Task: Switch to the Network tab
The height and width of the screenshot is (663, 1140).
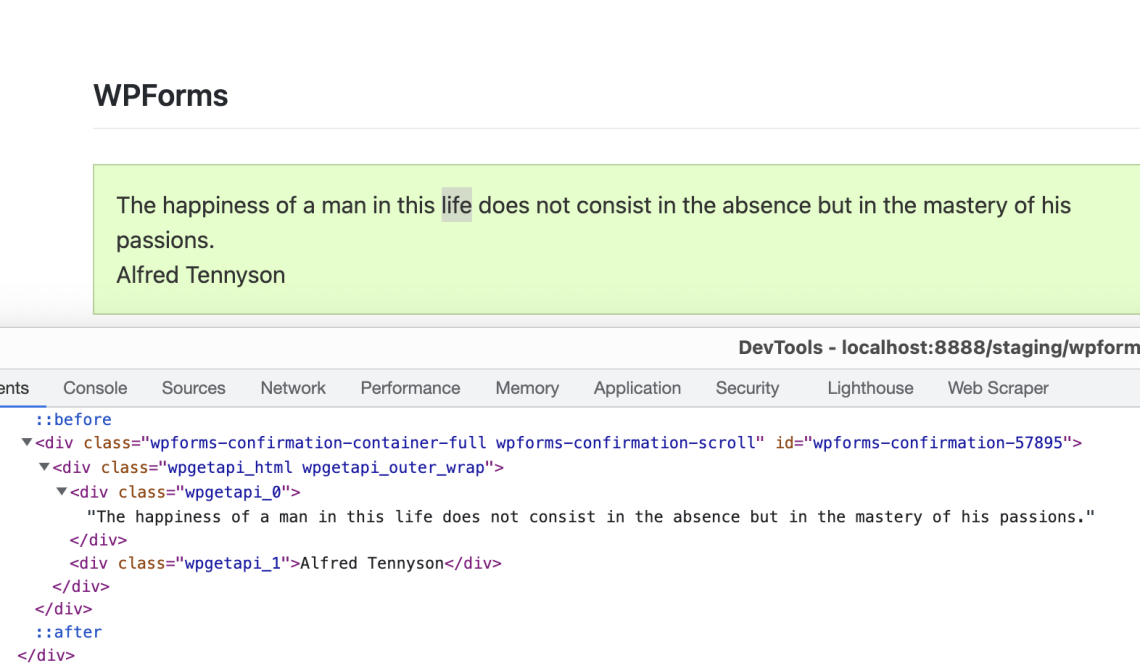Action: [293, 388]
